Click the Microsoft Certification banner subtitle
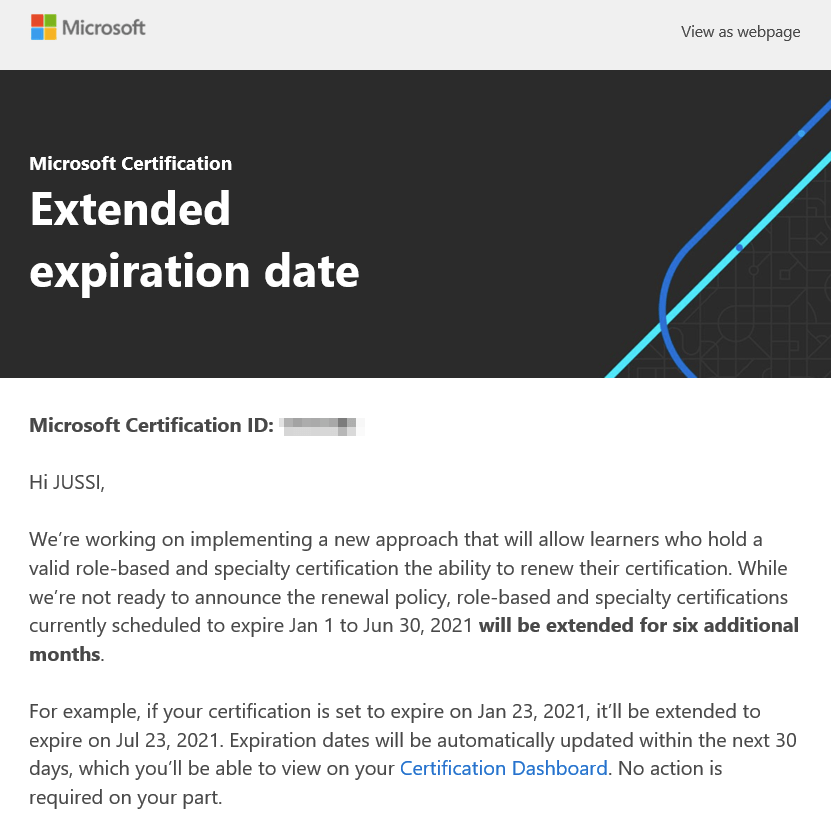This screenshot has height=829, width=831. tap(130, 164)
